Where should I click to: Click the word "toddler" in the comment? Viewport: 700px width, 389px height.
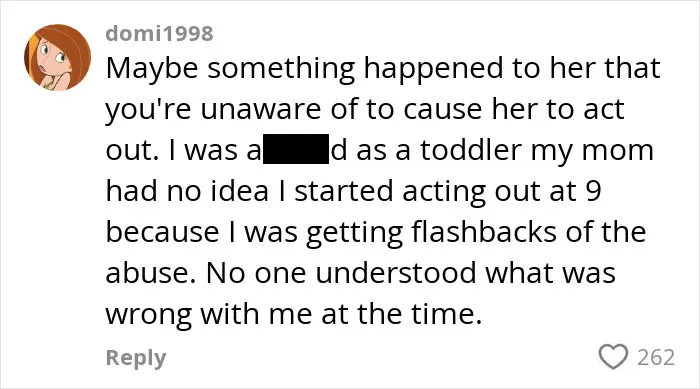(x=471, y=150)
